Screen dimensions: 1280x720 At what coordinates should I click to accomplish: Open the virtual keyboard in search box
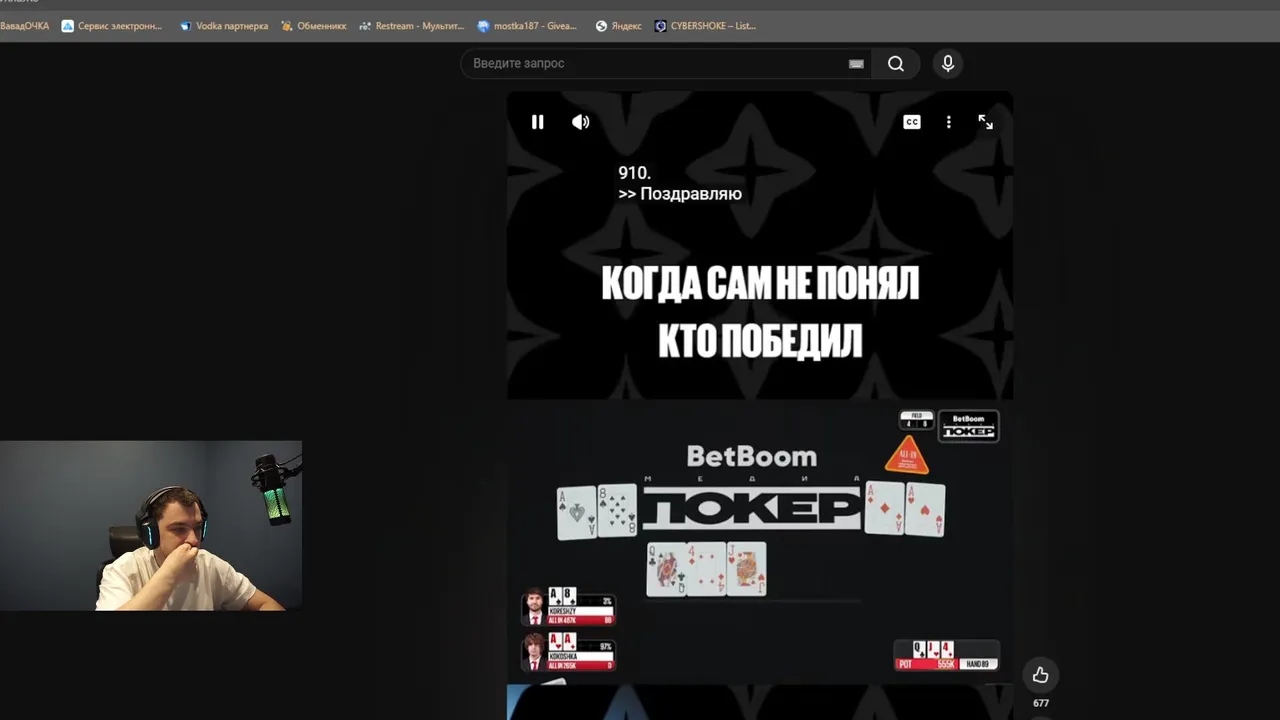(856, 64)
